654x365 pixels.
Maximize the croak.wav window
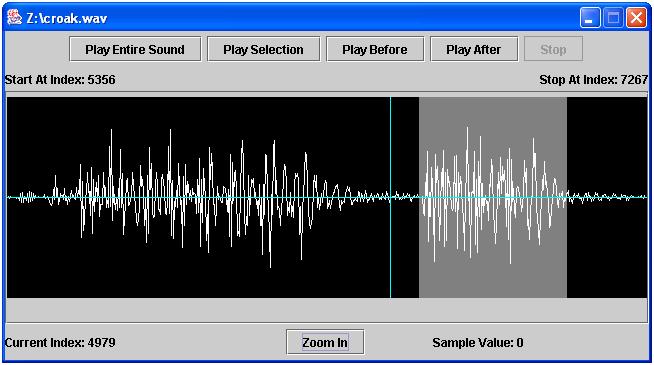pos(613,18)
